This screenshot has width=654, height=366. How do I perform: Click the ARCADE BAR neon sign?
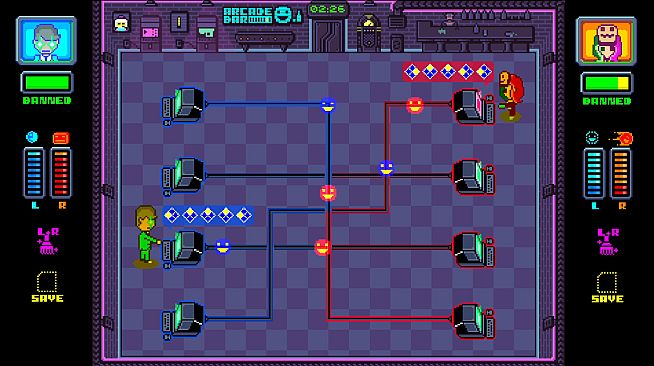262,15
